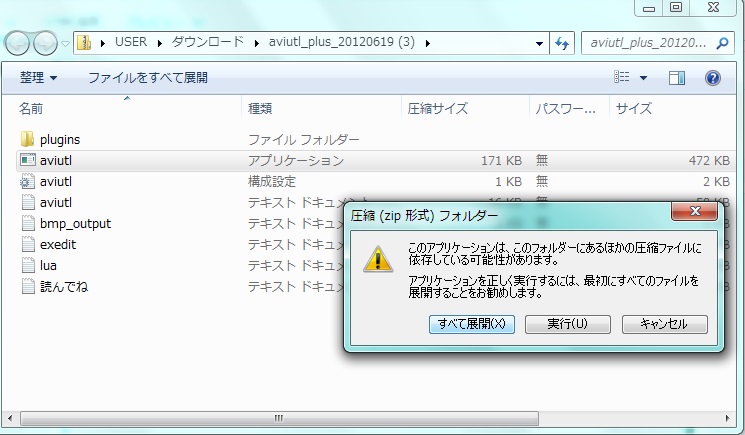
Task: Select the bmp_output file name
Action: point(75,224)
